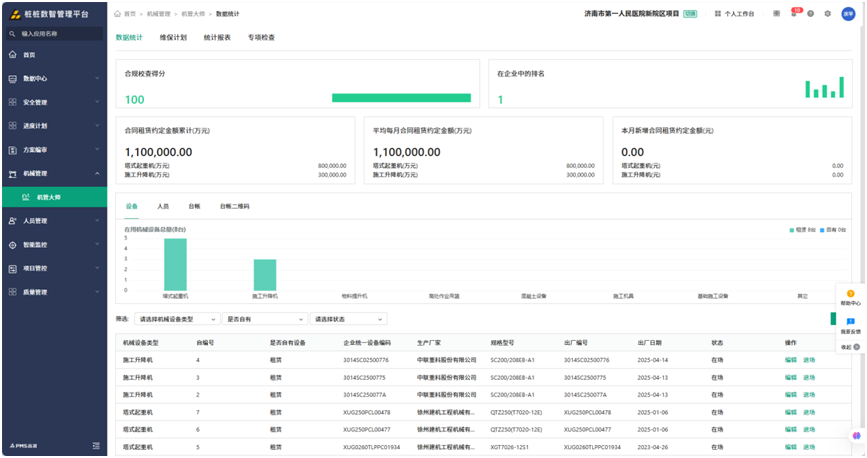Click the 生产厂家 column header
The width and height of the screenshot is (867, 458).
click(x=429, y=343)
